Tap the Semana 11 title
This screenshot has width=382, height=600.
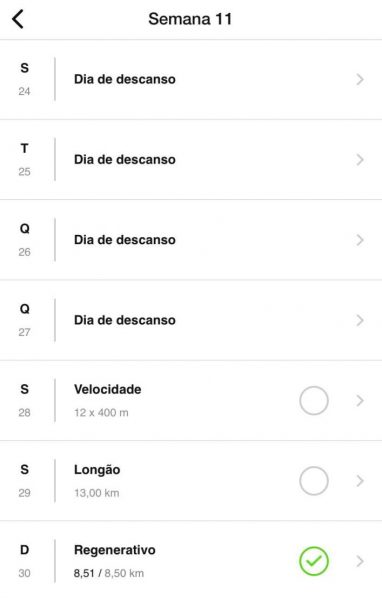pyautogui.click(x=190, y=19)
